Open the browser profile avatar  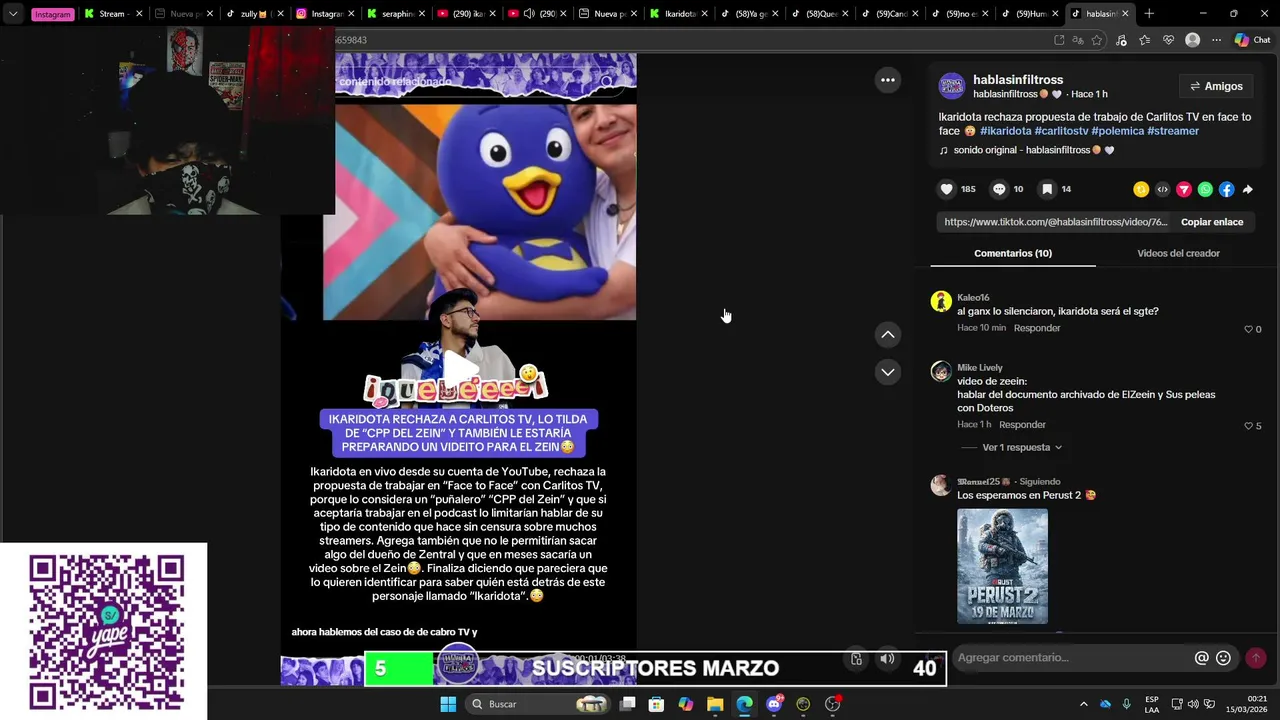coord(1192,40)
